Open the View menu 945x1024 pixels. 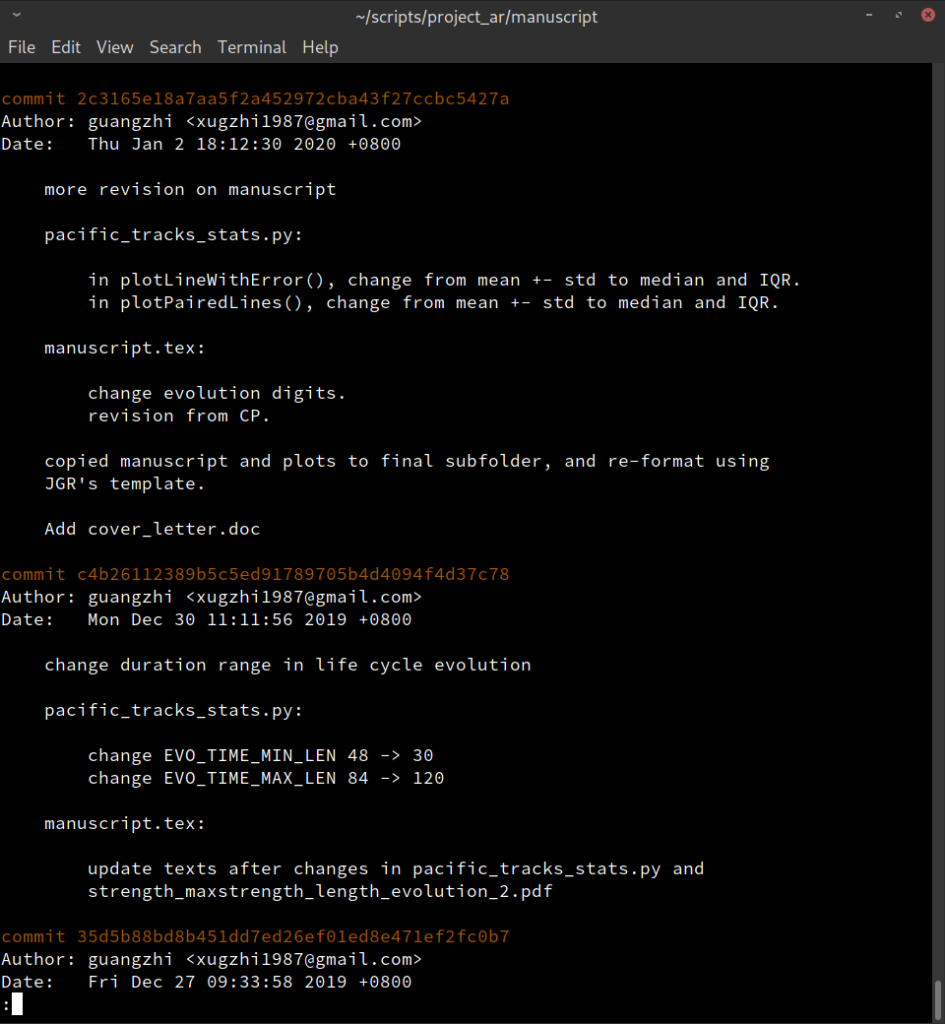(115, 48)
